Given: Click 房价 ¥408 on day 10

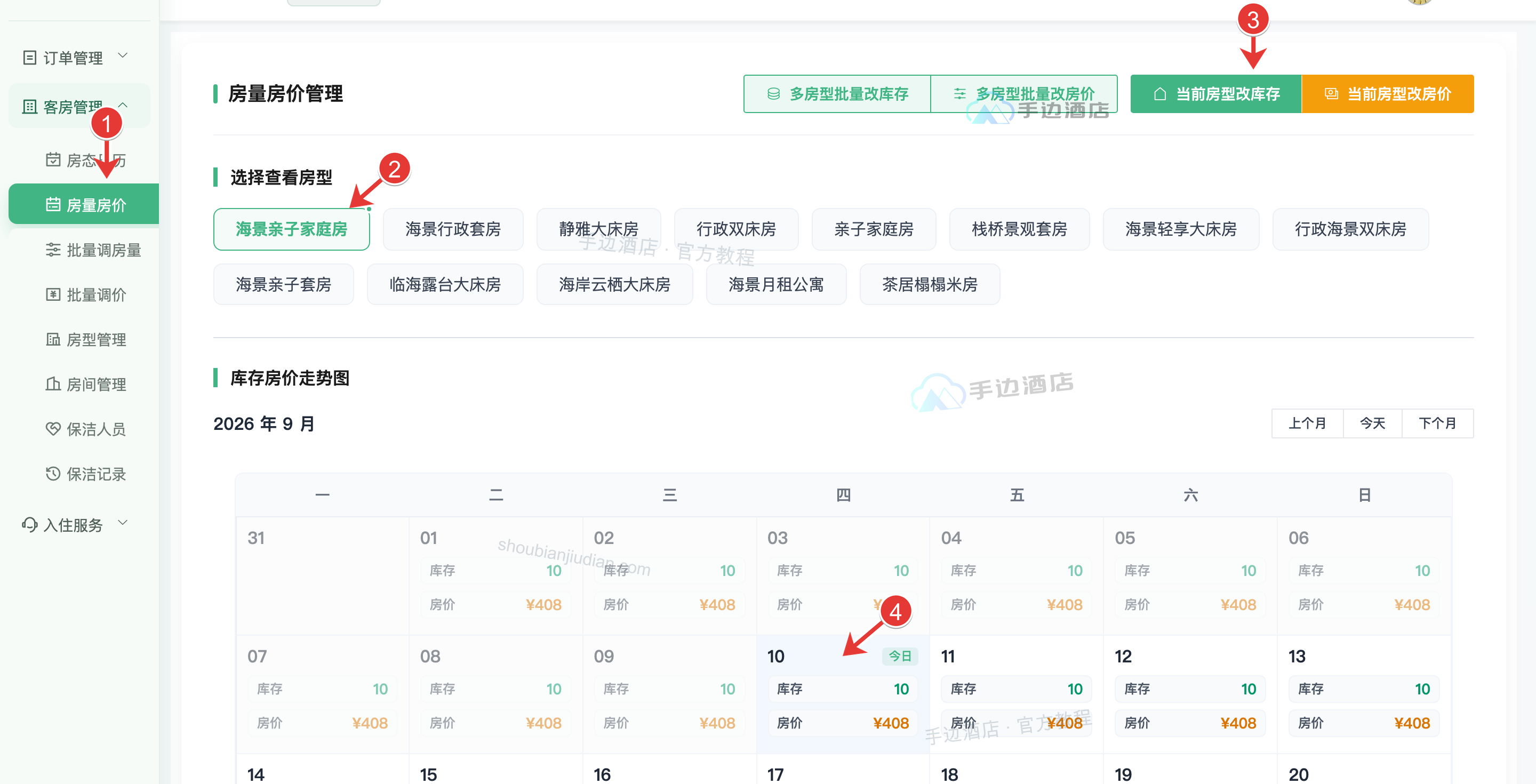Looking at the screenshot, I should coord(843,723).
